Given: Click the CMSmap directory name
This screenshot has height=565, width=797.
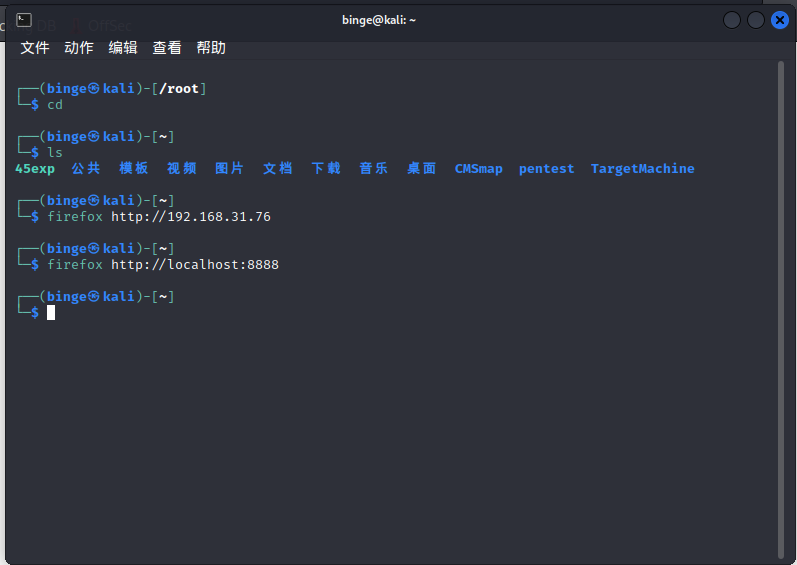Looking at the screenshot, I should [x=478, y=169].
